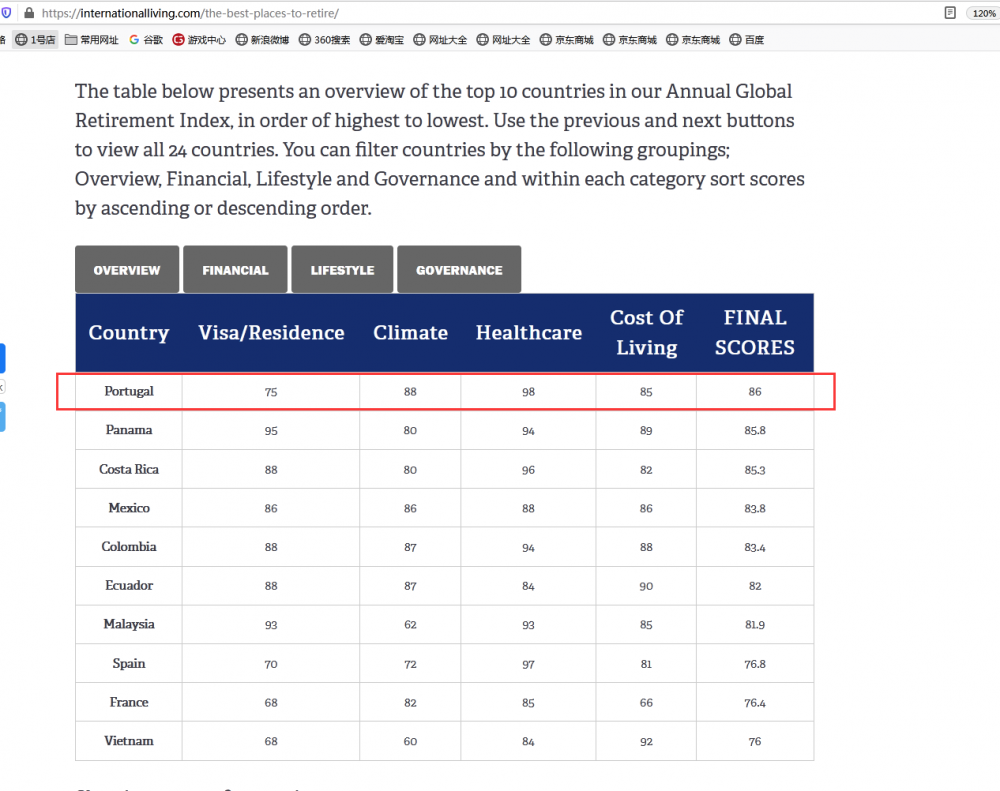Sort by the Cost Of Living column header

point(647,332)
